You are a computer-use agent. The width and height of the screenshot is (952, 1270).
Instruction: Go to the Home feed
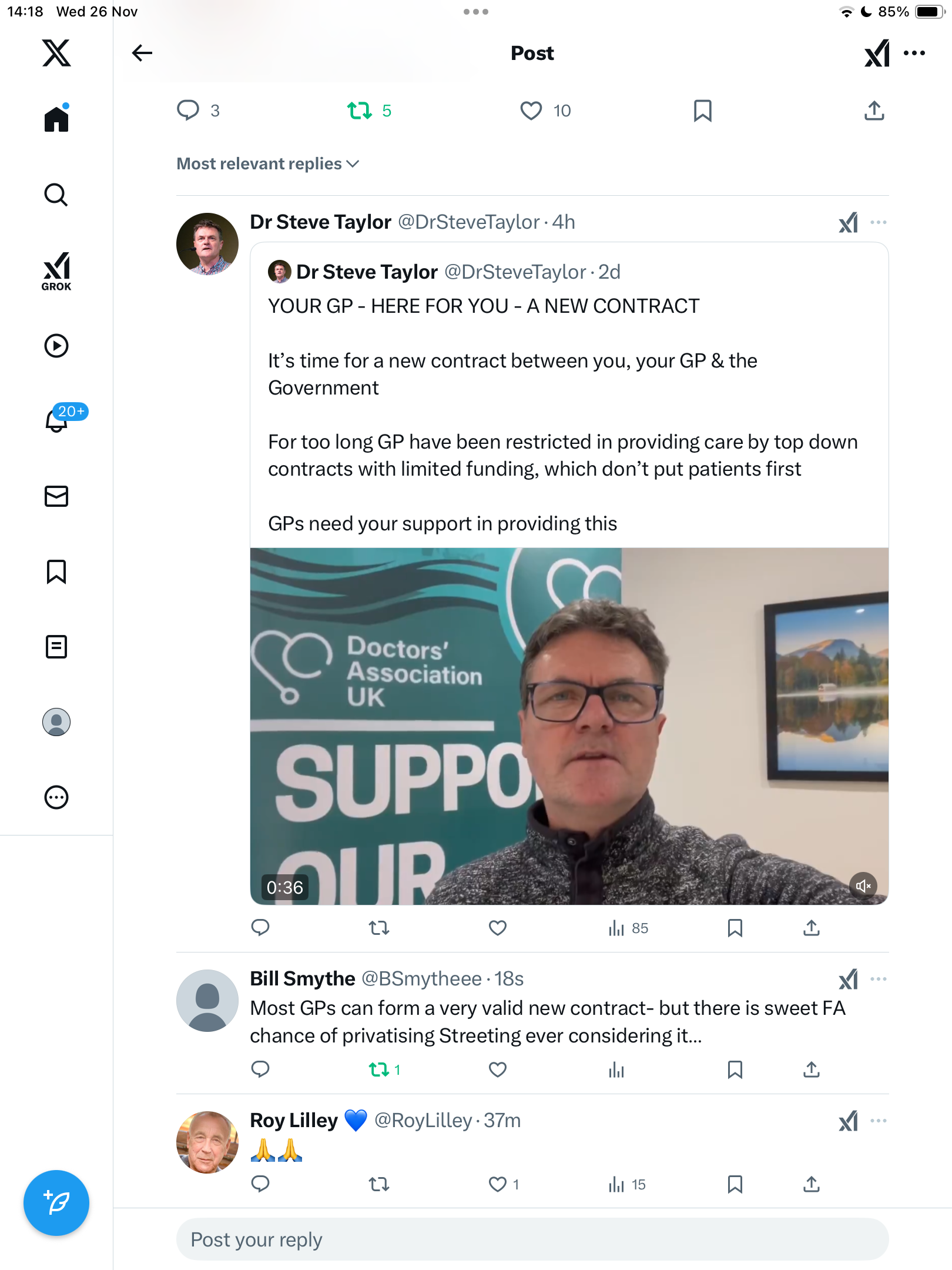pyautogui.click(x=56, y=119)
